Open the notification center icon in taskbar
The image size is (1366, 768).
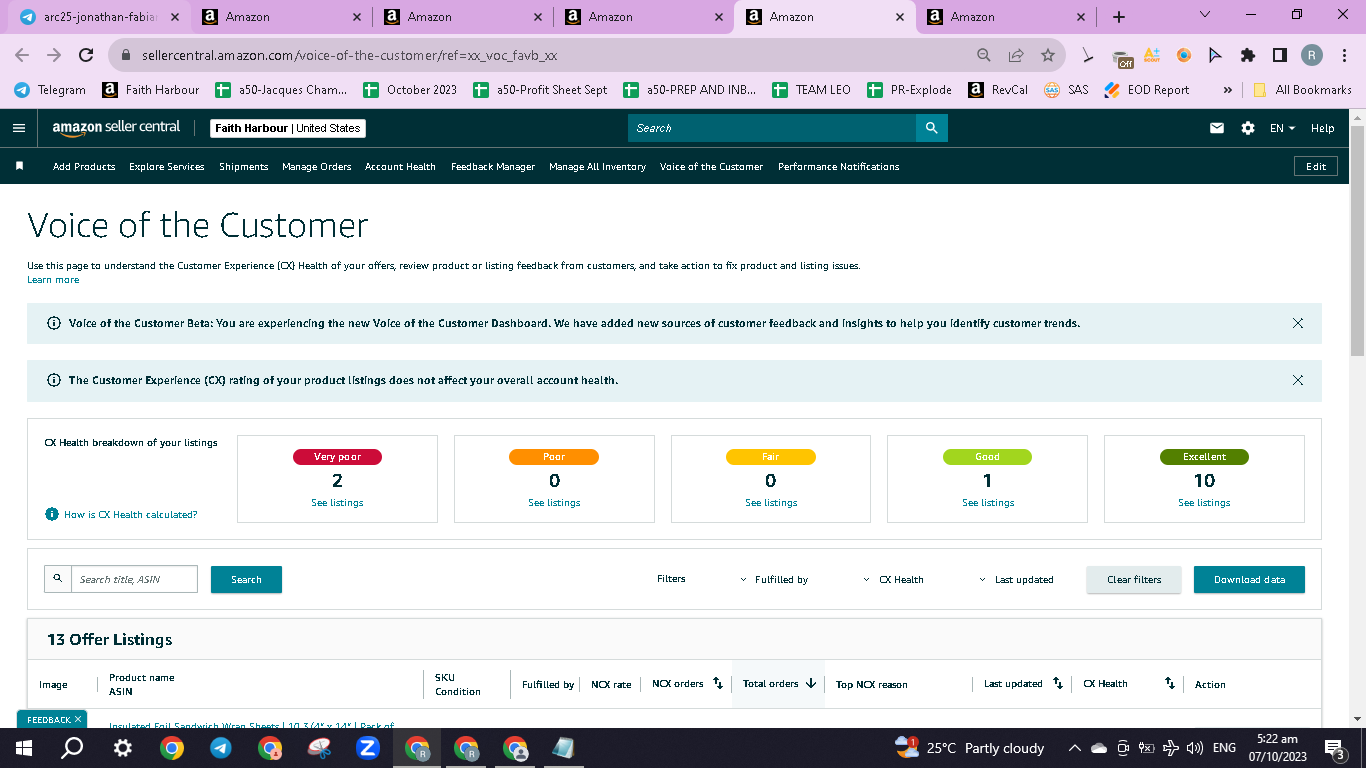coord(1334,748)
